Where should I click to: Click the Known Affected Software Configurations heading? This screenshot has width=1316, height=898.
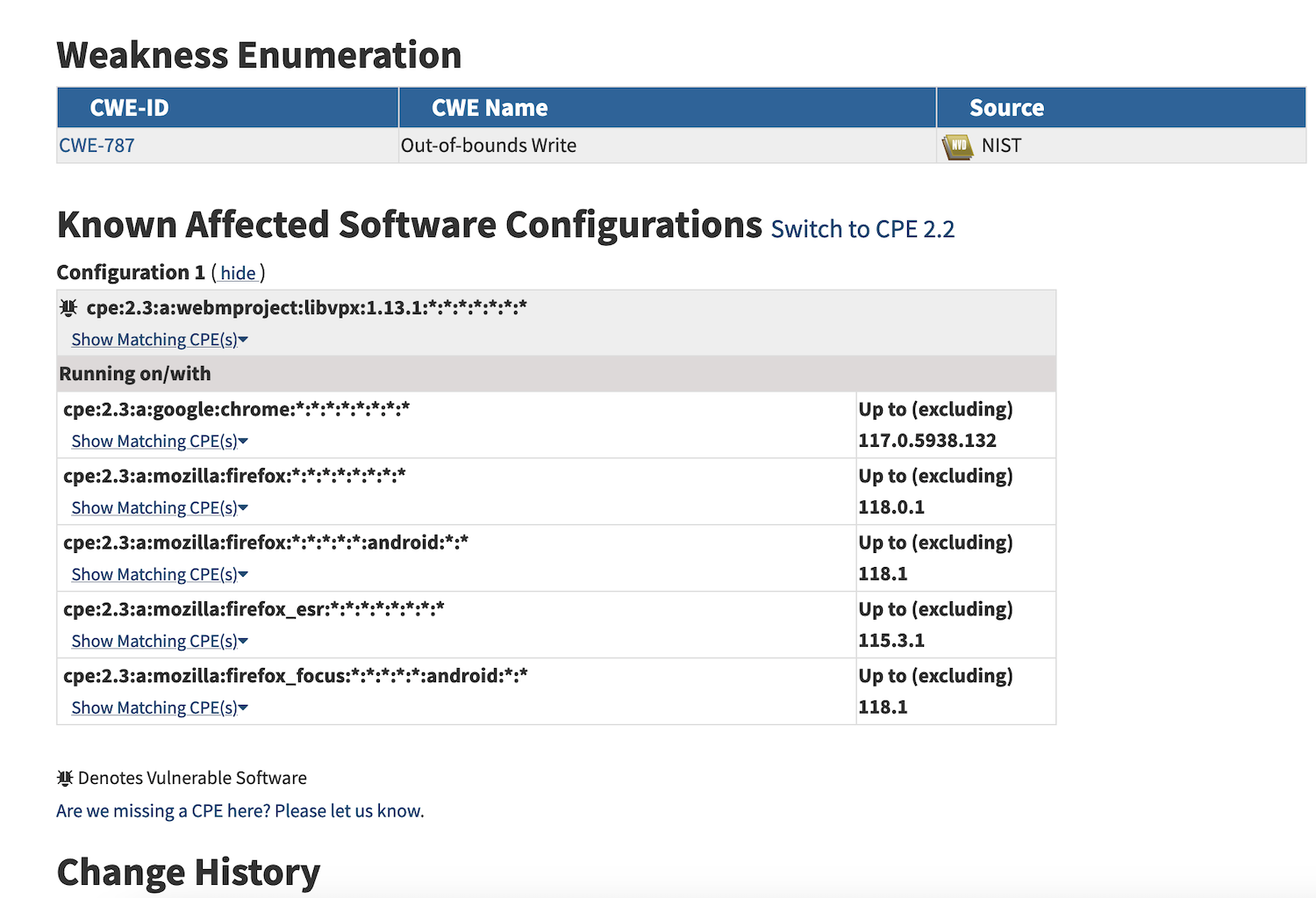[410, 225]
